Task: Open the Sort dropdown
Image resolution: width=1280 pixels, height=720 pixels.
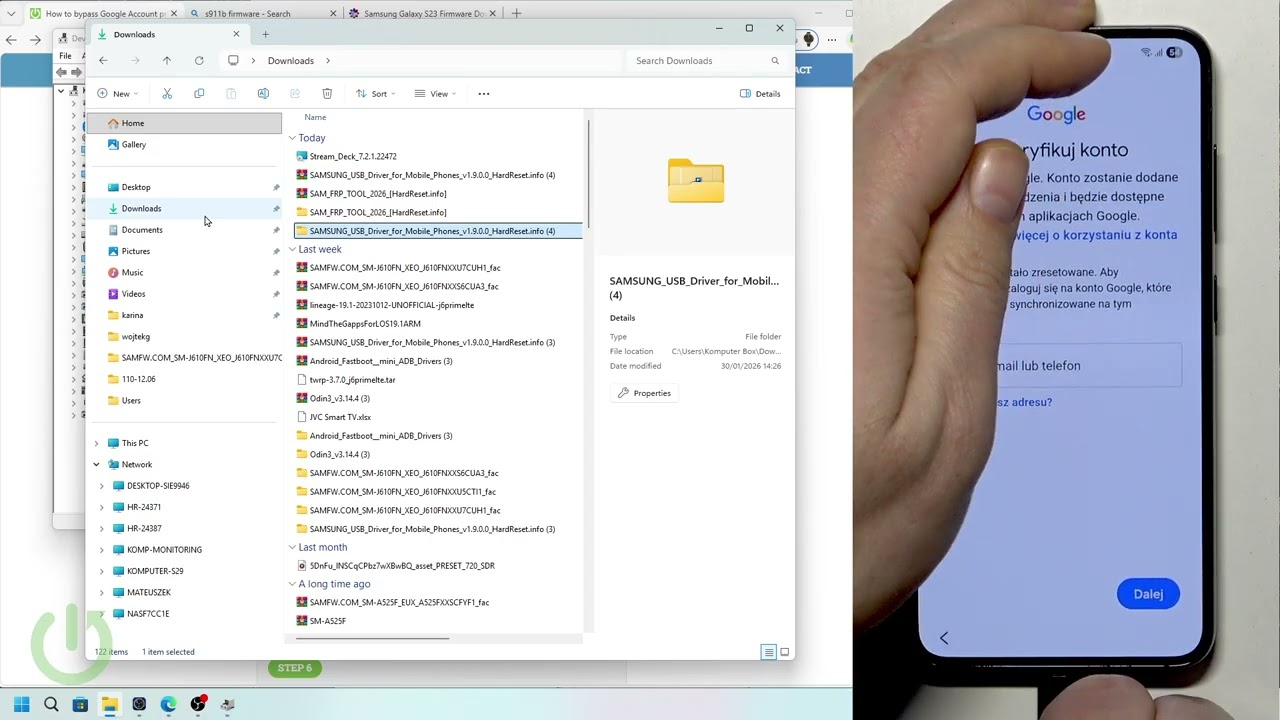Action: pos(376,94)
